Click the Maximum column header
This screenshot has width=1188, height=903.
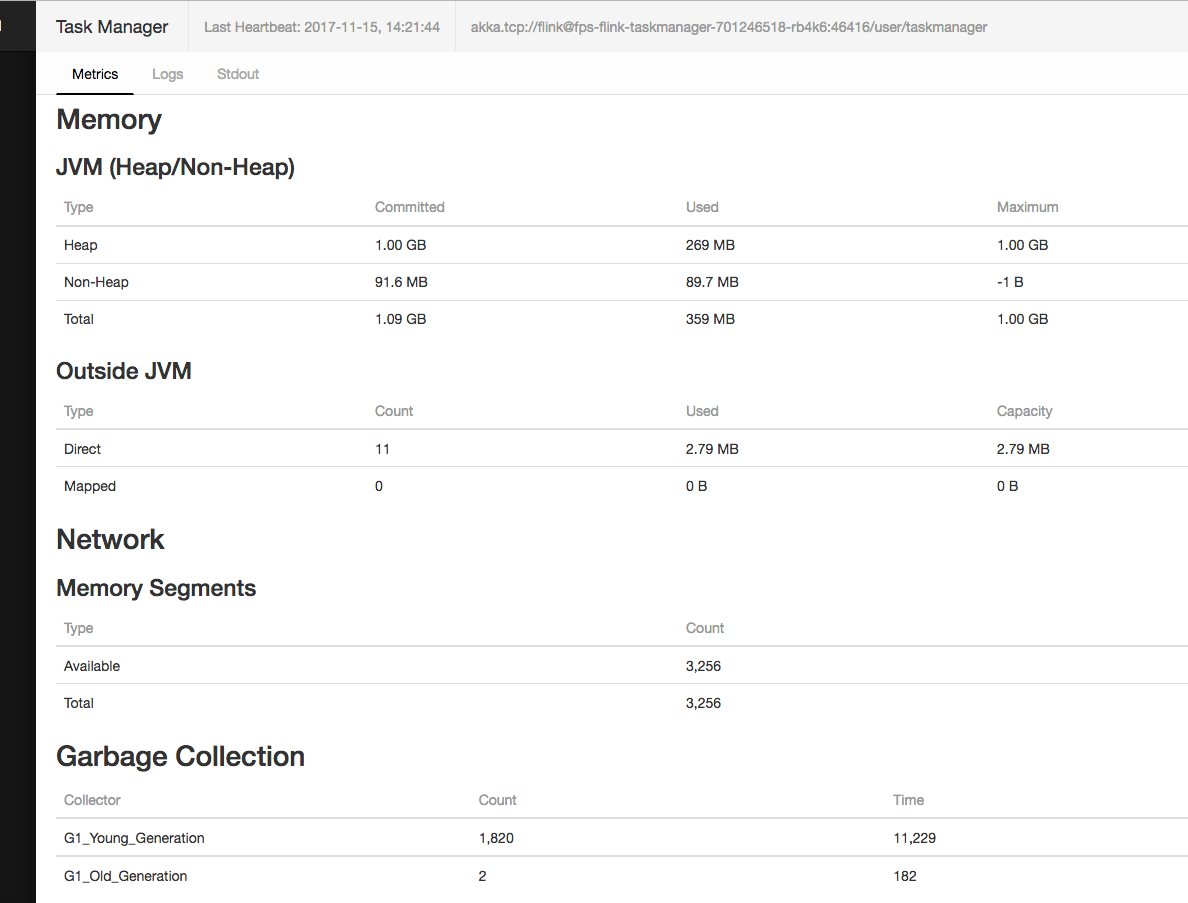pos(1027,207)
